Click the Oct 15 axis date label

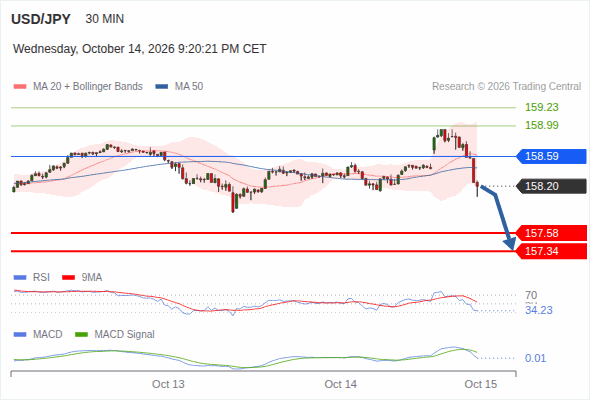tap(481, 384)
